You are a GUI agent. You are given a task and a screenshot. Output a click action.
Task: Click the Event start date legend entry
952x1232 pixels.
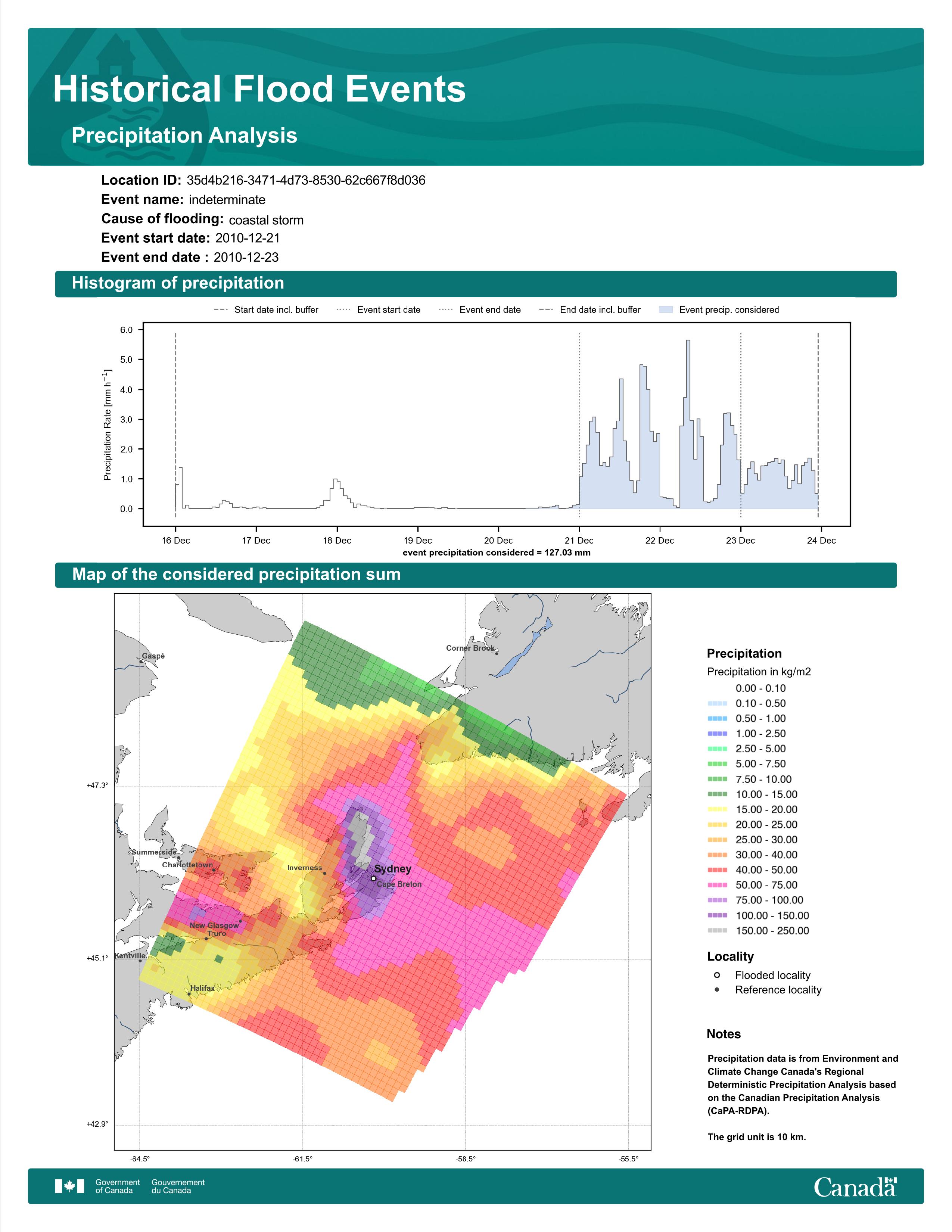pos(379,310)
